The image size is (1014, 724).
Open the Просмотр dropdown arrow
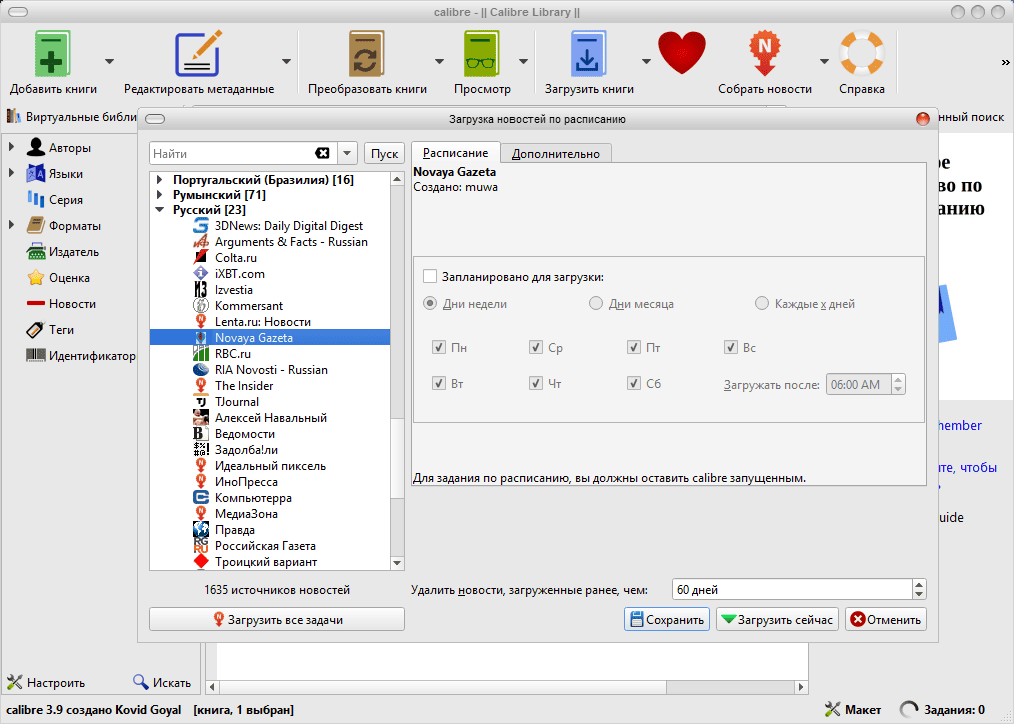(523, 61)
